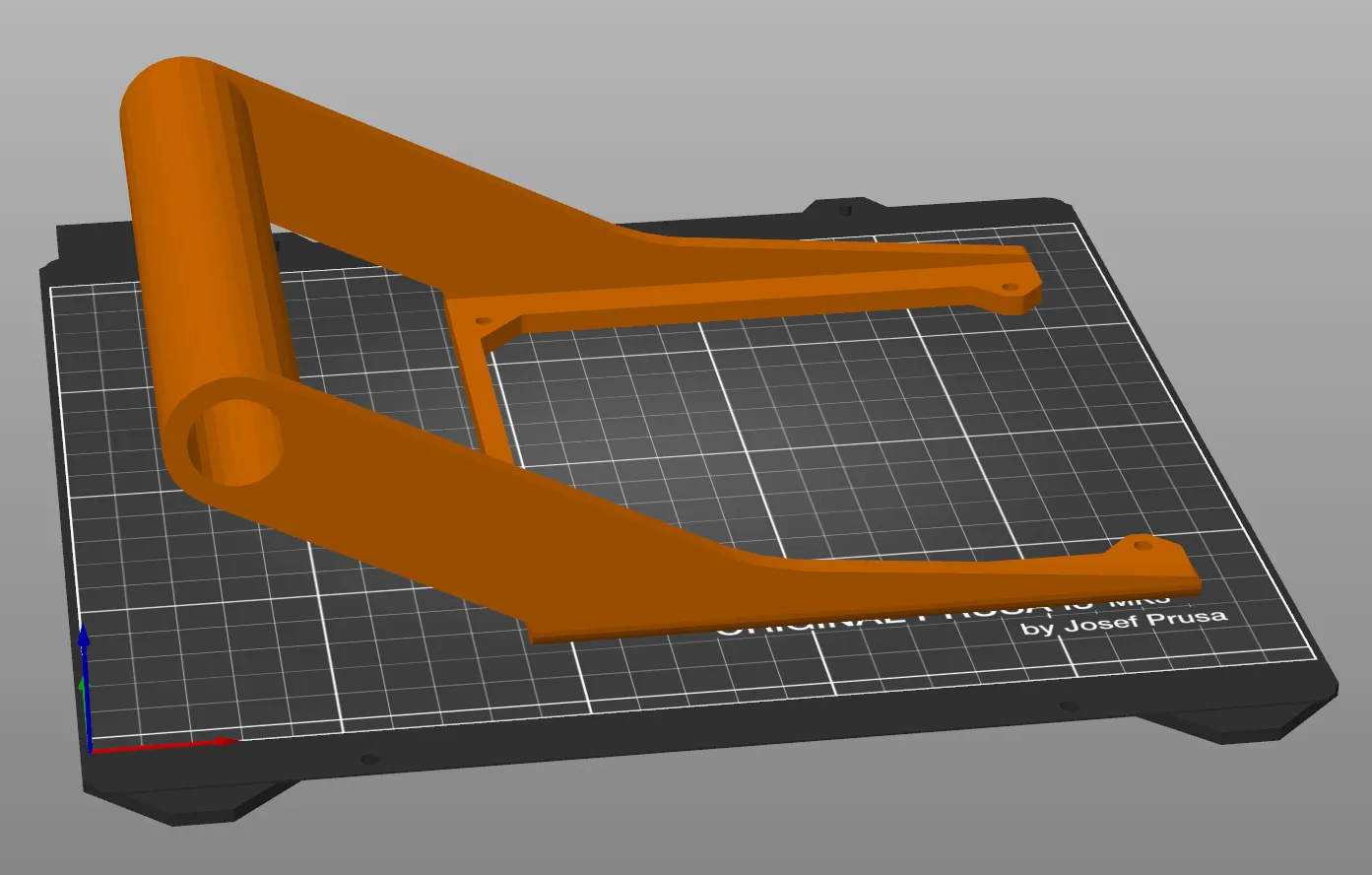Click screw hole on bed's front-right edge
1372x875 pixels.
click(1066, 707)
